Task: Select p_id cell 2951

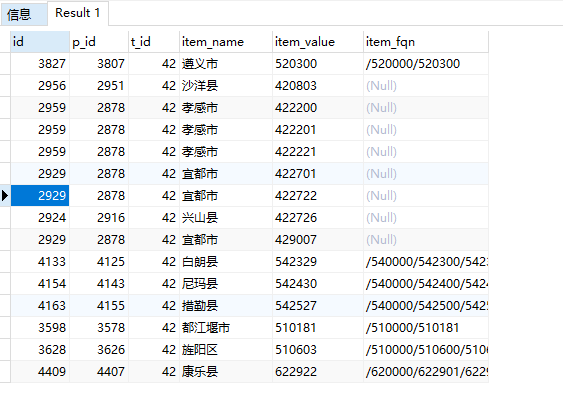Action: tap(99, 86)
